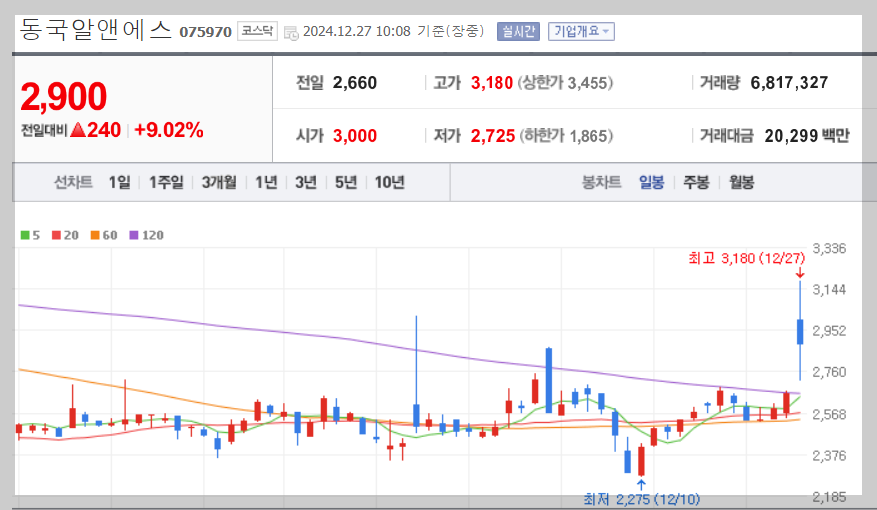This screenshot has width=877, height=510.
Task: Click the purple 120-day average legend swatch
Action: [134, 235]
